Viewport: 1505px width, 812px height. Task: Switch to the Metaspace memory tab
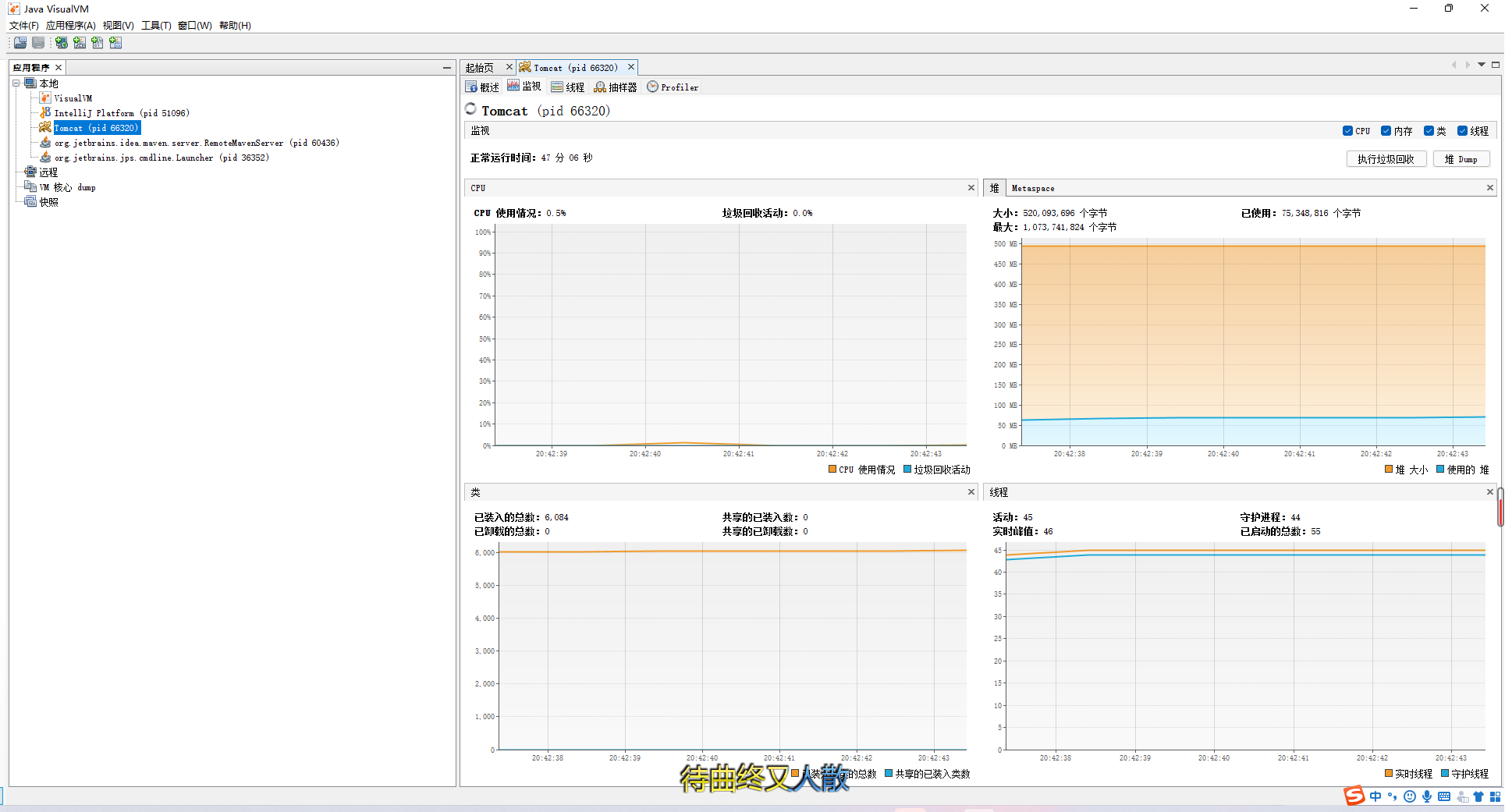[1033, 189]
